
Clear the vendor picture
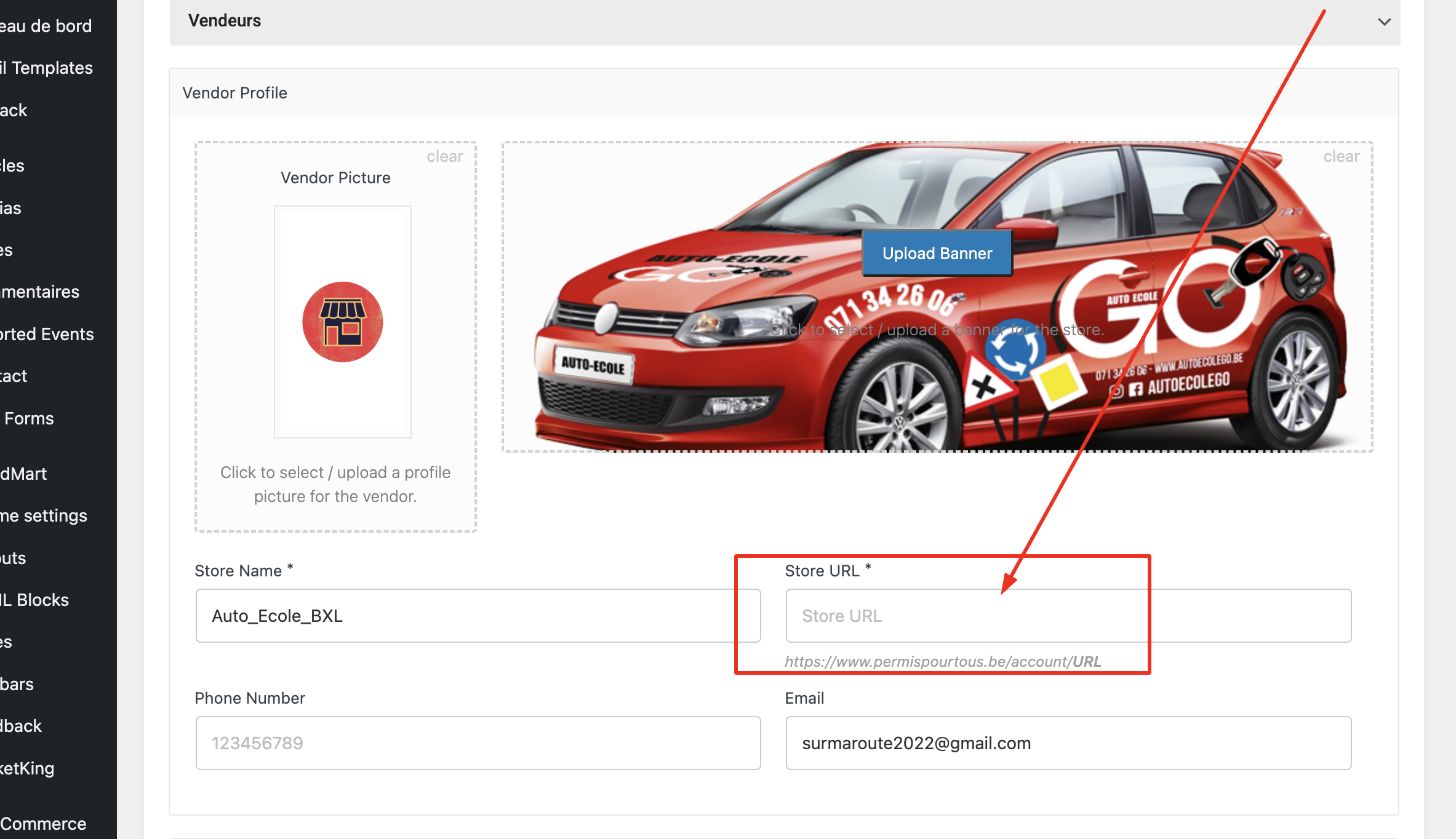tap(445, 156)
